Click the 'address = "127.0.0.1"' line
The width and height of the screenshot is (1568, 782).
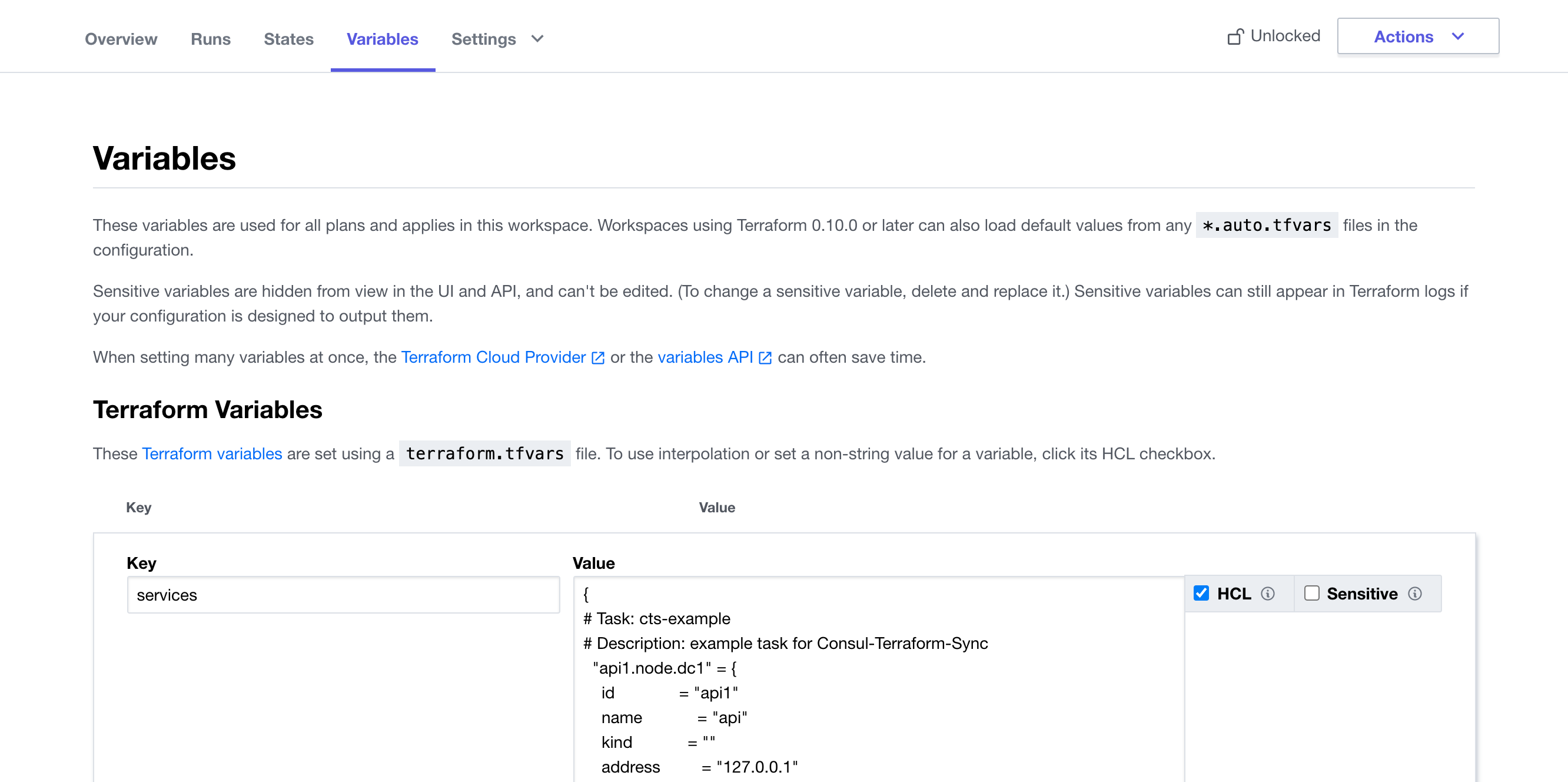click(699, 767)
